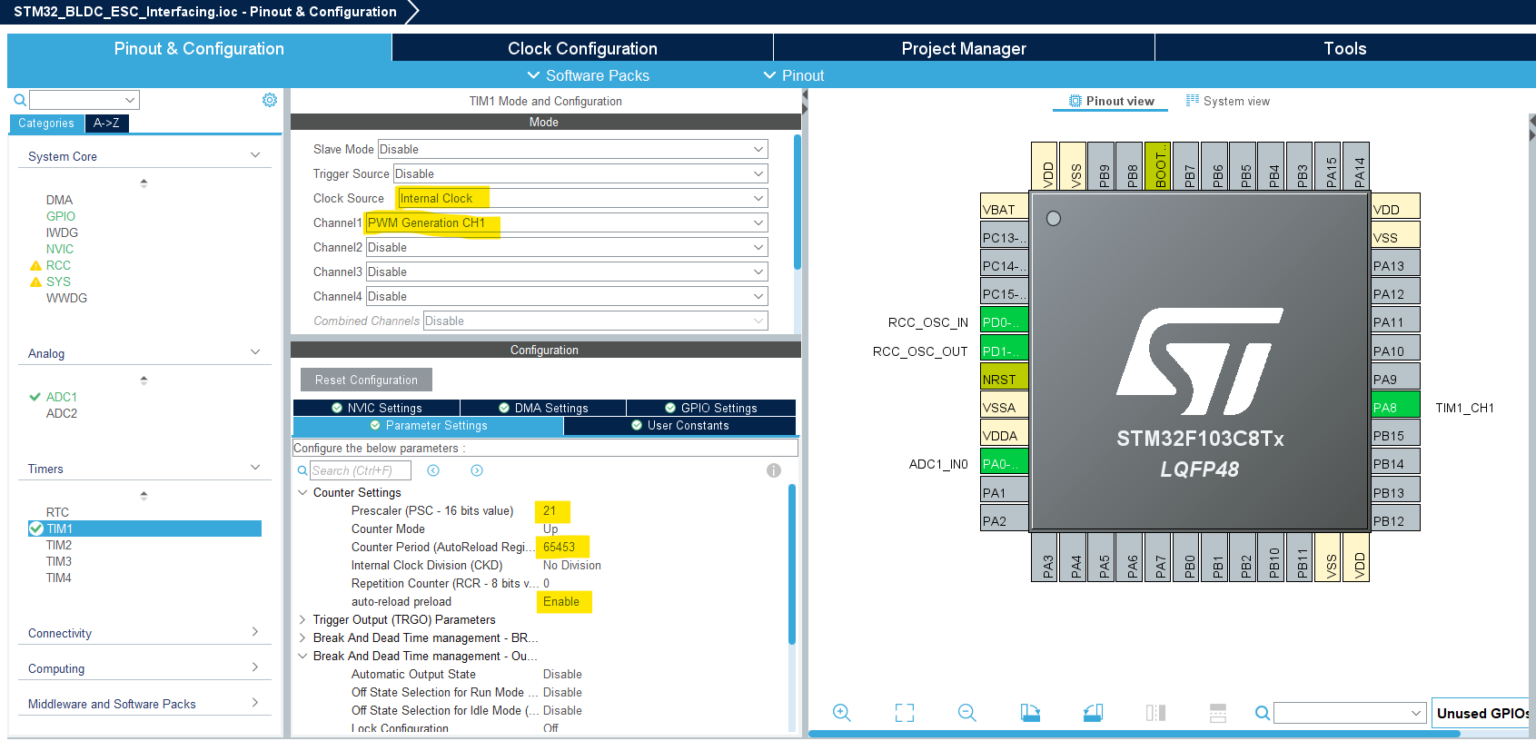
Task: Click the parameter info icon
Action: (773, 470)
